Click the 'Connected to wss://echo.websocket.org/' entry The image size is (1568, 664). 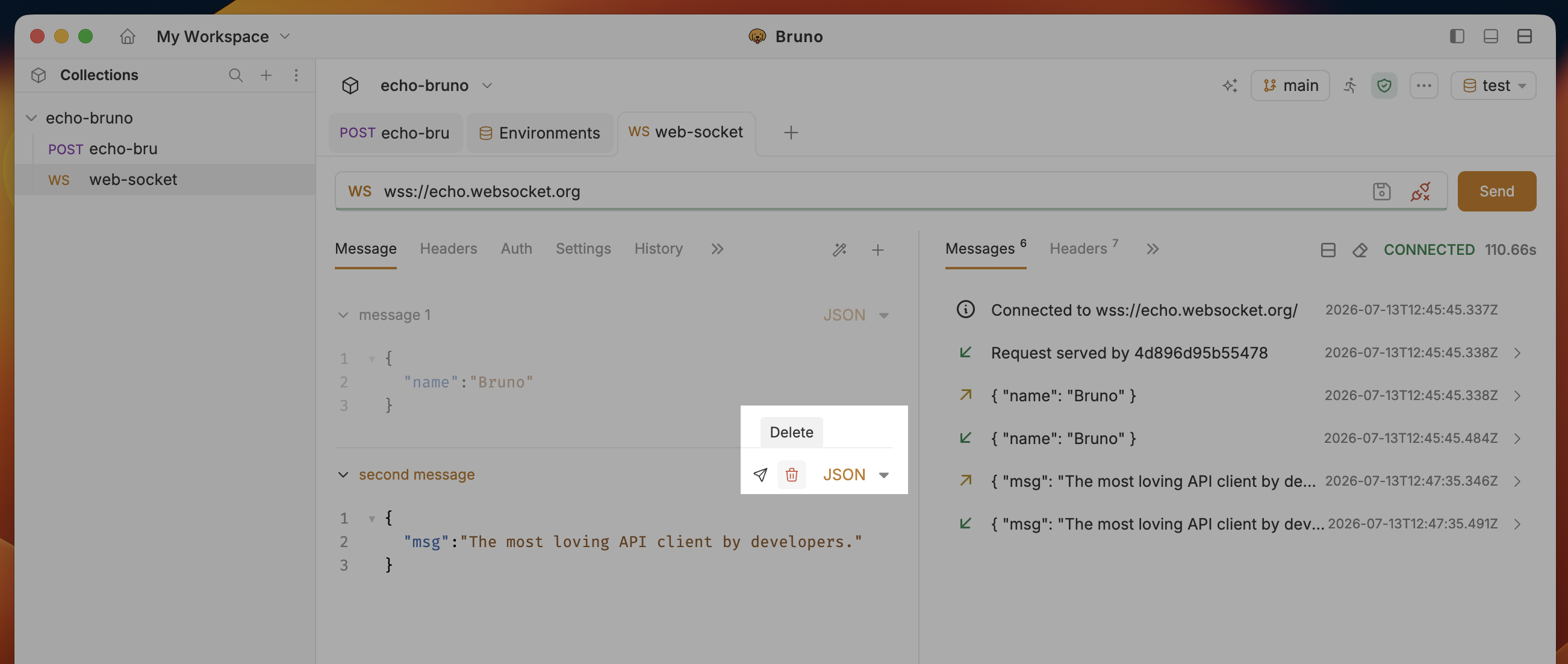(1144, 310)
